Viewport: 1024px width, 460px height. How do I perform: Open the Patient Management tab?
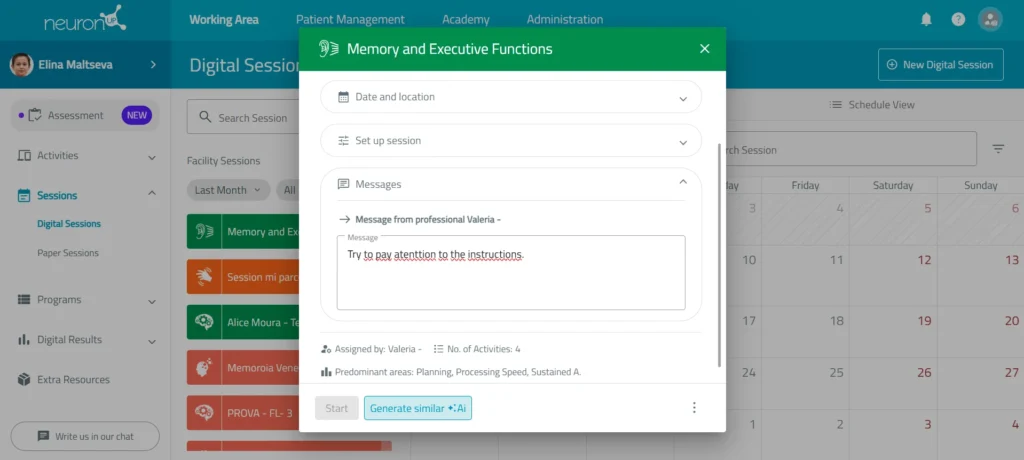pyautogui.click(x=350, y=20)
